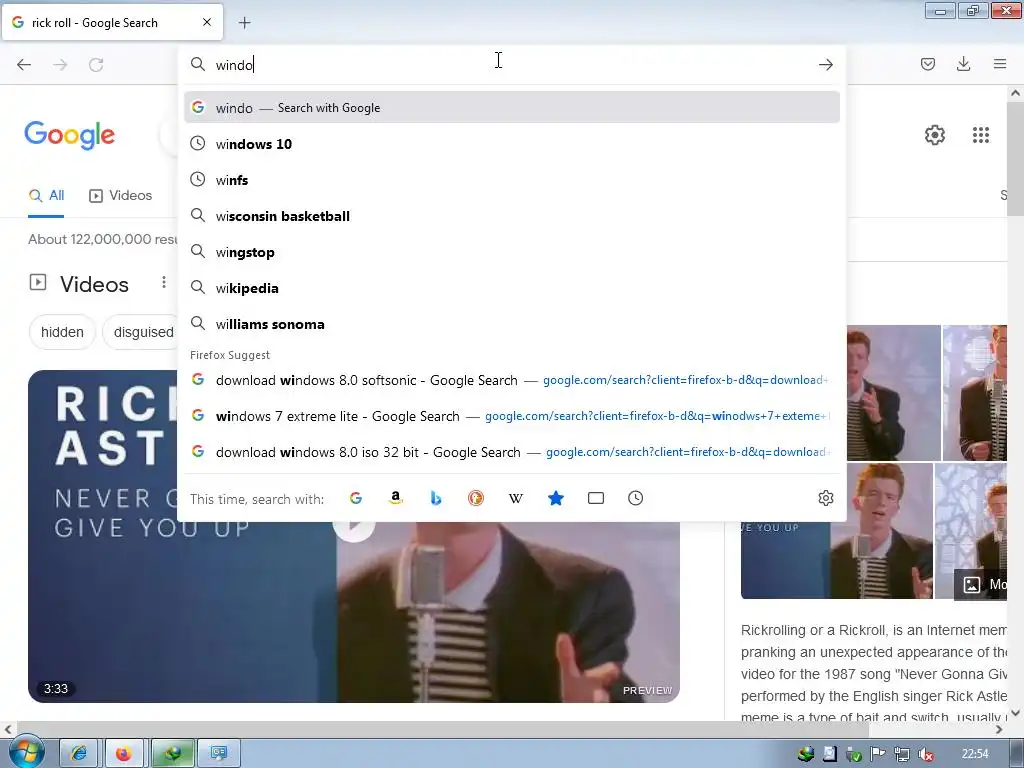Switch to the Videos results tab
This screenshot has width=1024, height=768.
(x=121, y=196)
